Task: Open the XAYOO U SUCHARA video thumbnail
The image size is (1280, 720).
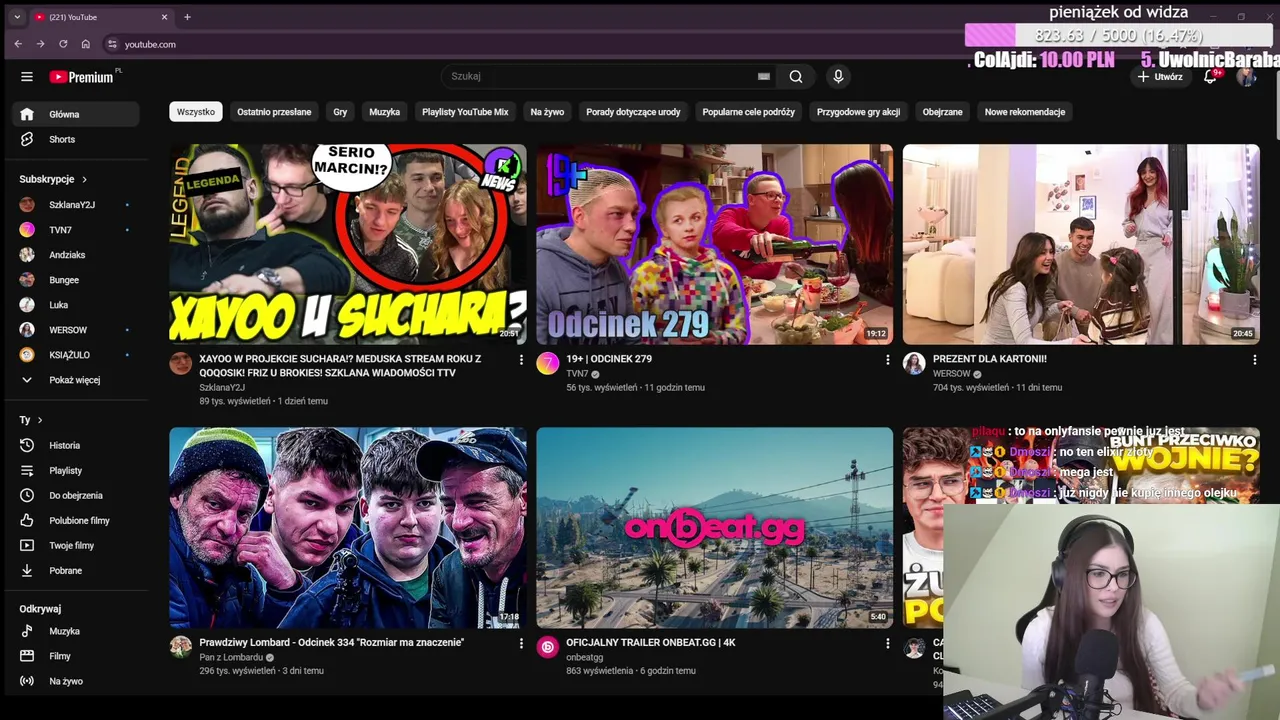Action: point(348,244)
